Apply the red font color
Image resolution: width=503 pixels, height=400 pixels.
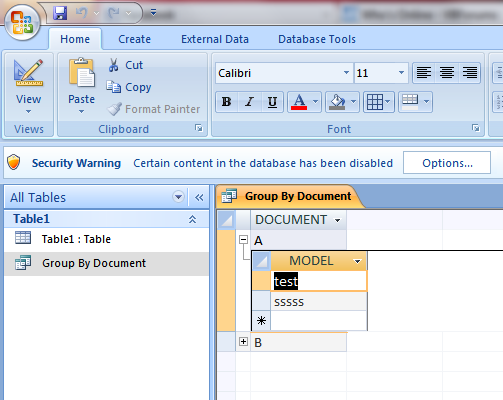point(299,102)
